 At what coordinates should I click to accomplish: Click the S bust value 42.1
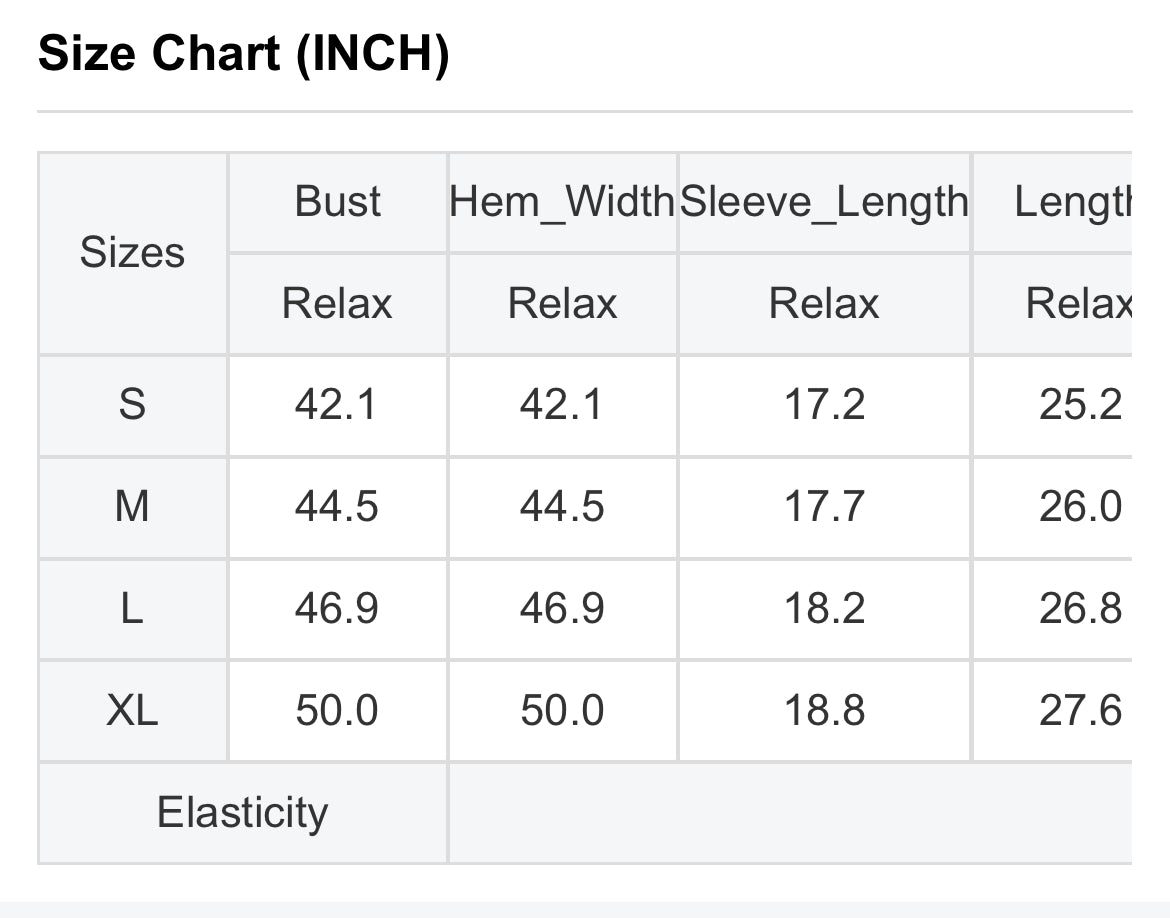click(337, 405)
